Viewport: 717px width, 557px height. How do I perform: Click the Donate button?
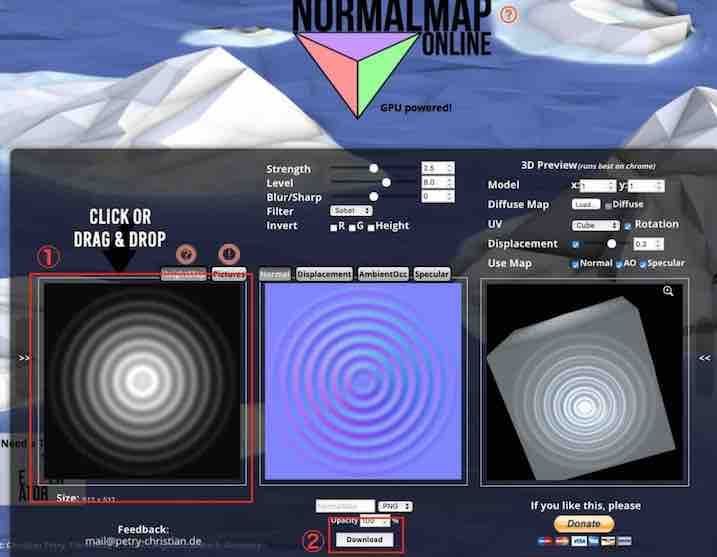pos(584,524)
